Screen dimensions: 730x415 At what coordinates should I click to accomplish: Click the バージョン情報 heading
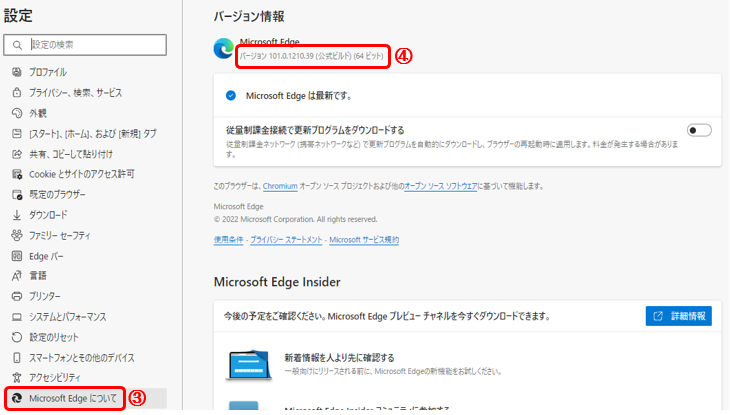249,17
